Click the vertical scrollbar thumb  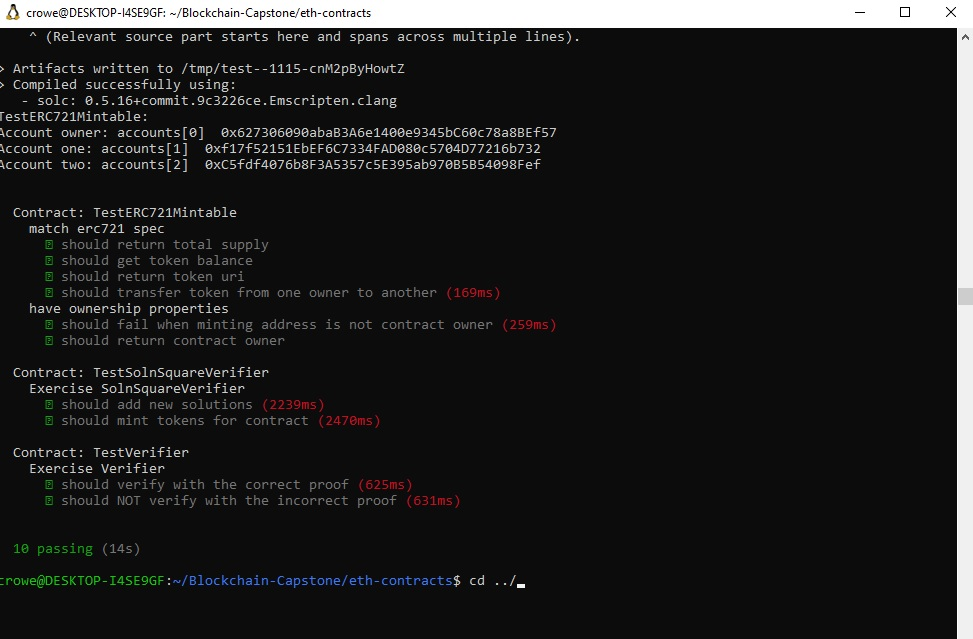tap(965, 296)
